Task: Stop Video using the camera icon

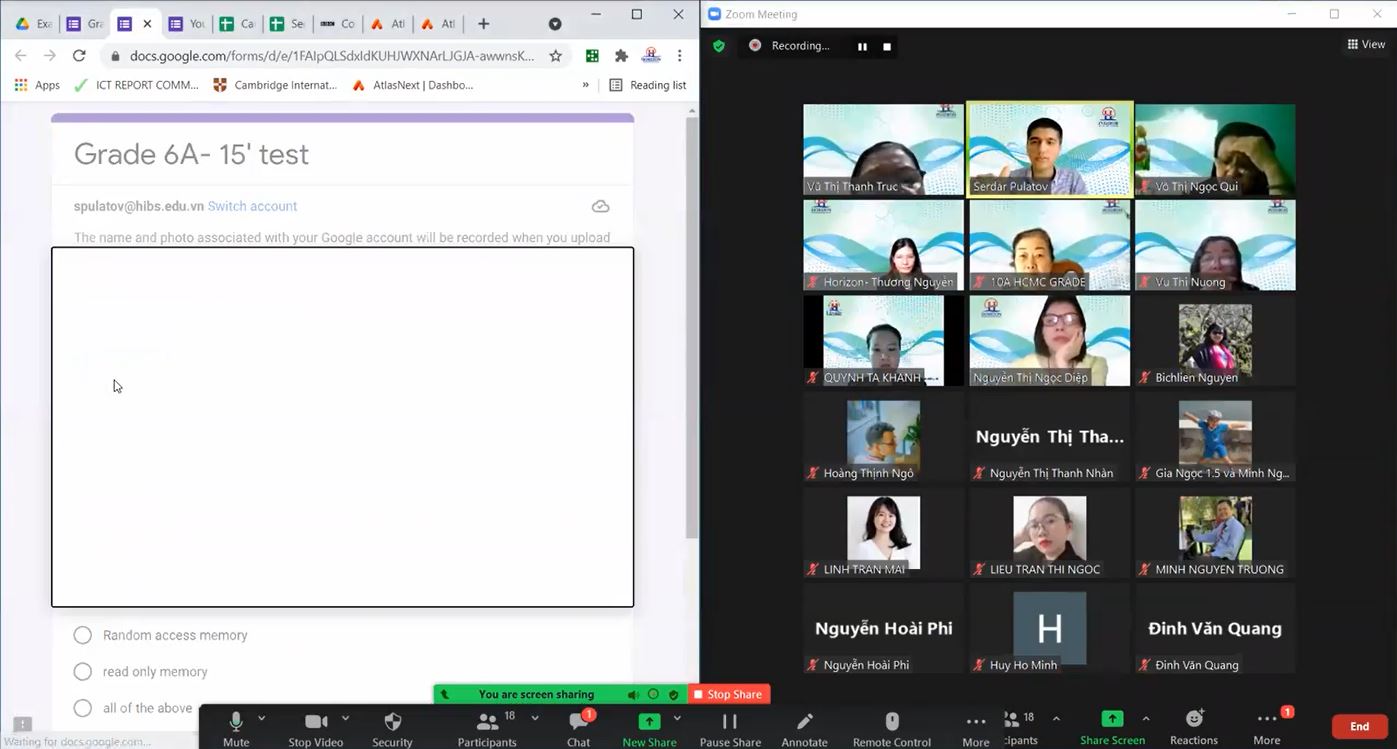Action: 316,729
